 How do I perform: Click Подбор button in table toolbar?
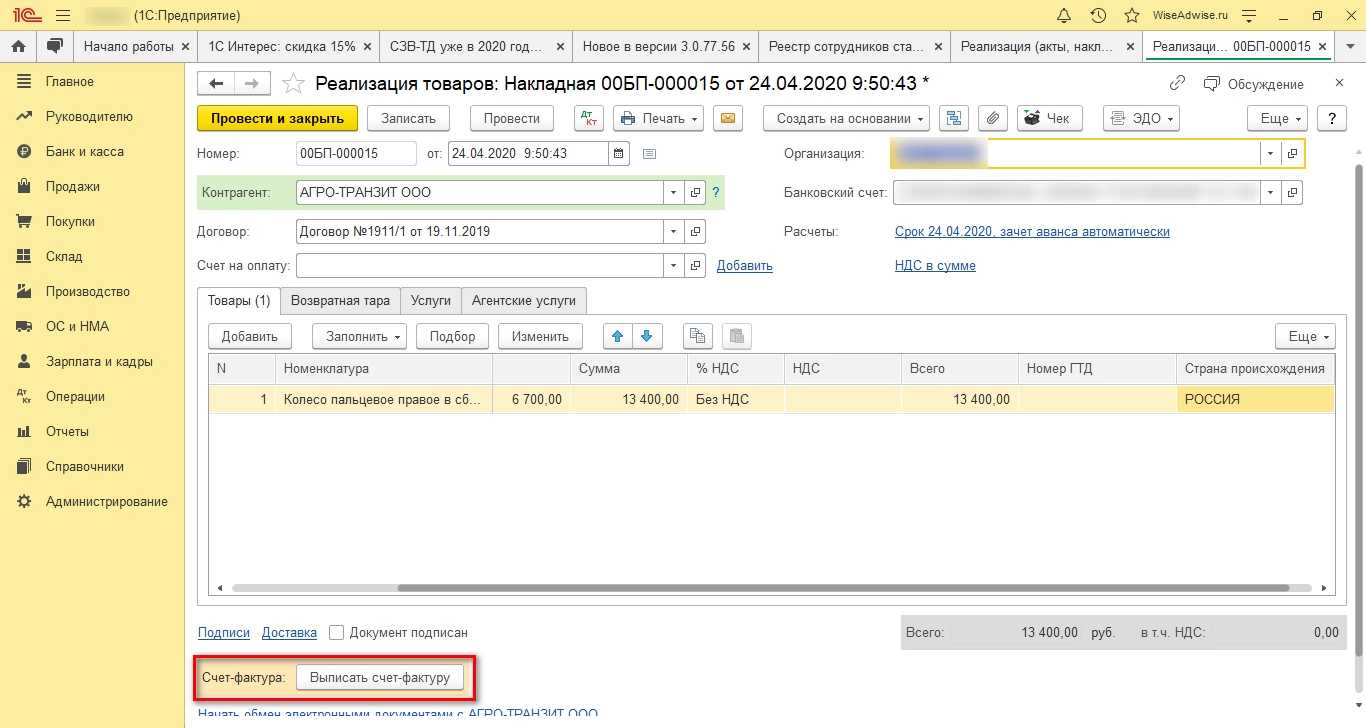tap(452, 336)
